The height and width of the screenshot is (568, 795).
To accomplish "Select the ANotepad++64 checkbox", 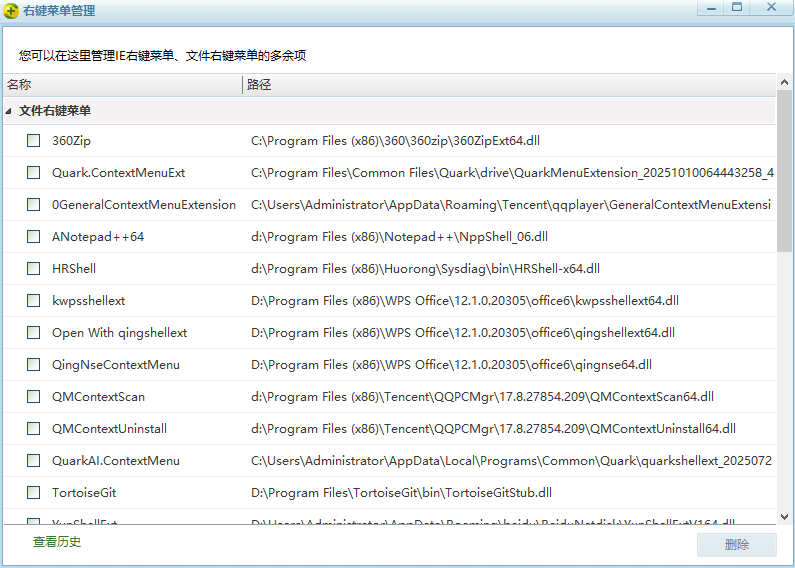I will pos(33,236).
